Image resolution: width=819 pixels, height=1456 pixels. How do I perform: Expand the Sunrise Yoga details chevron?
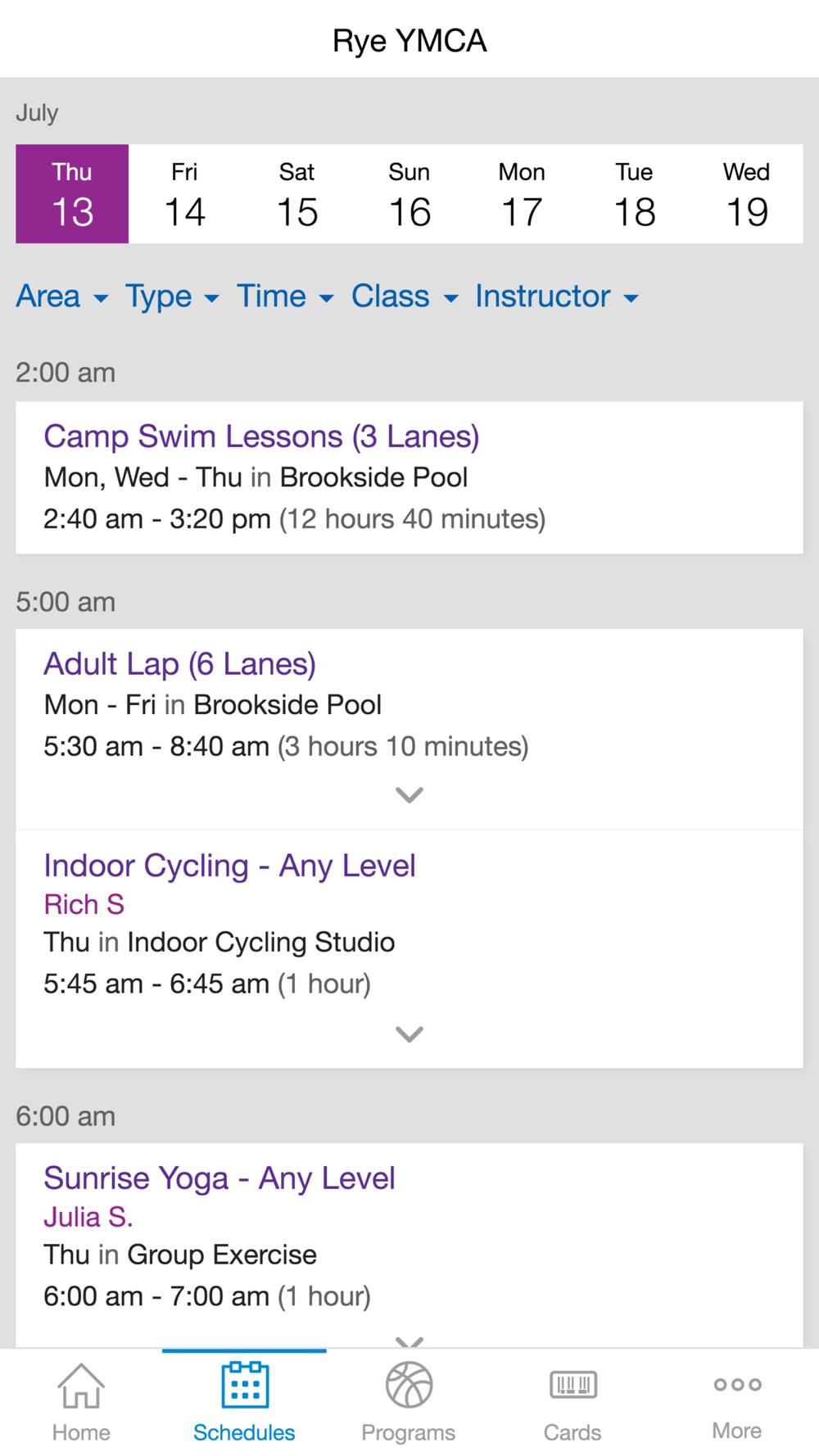pyautogui.click(x=409, y=1342)
